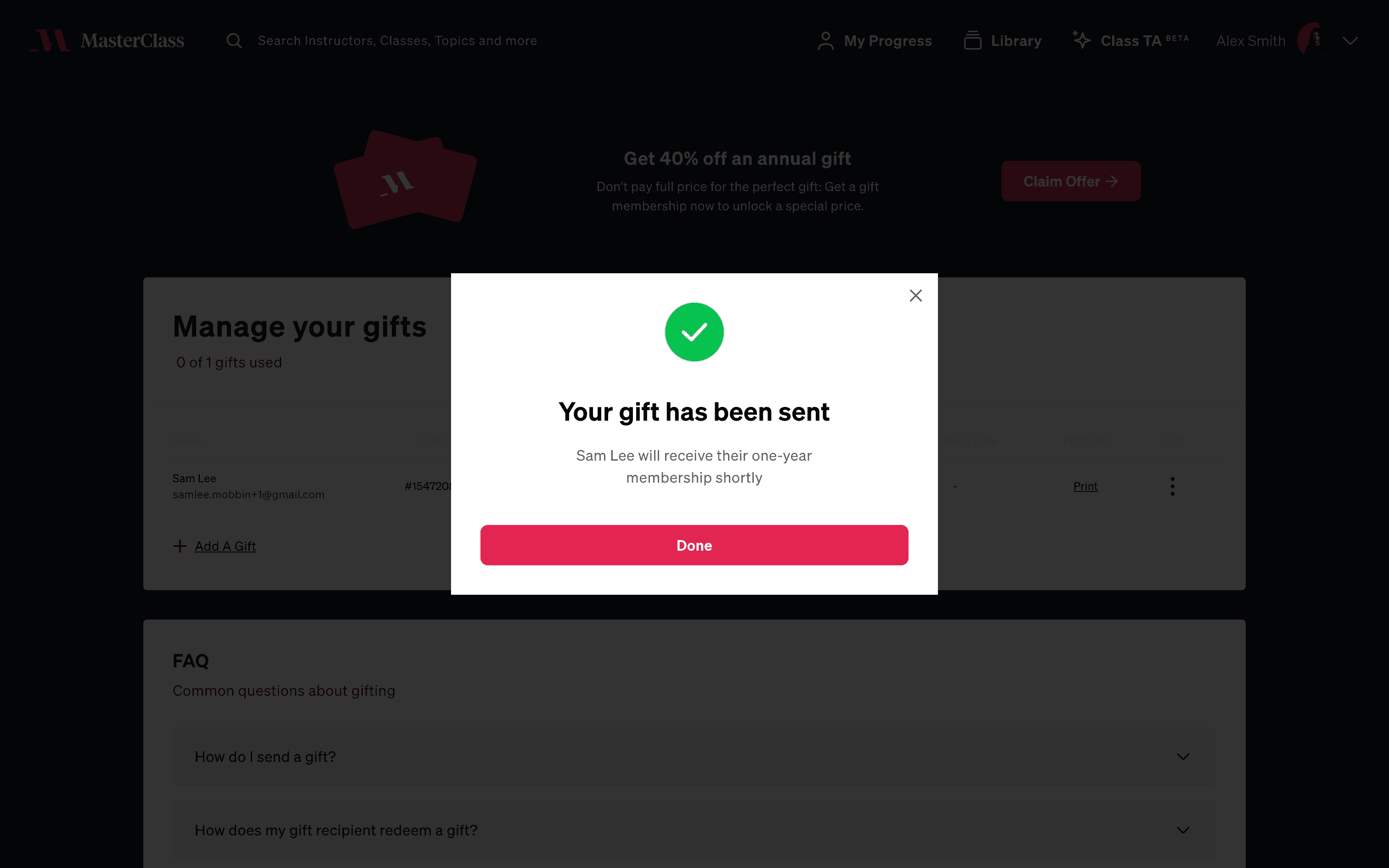Expand the 'How do I send a gift?' question
This screenshot has width=1389, height=868.
pos(694,757)
